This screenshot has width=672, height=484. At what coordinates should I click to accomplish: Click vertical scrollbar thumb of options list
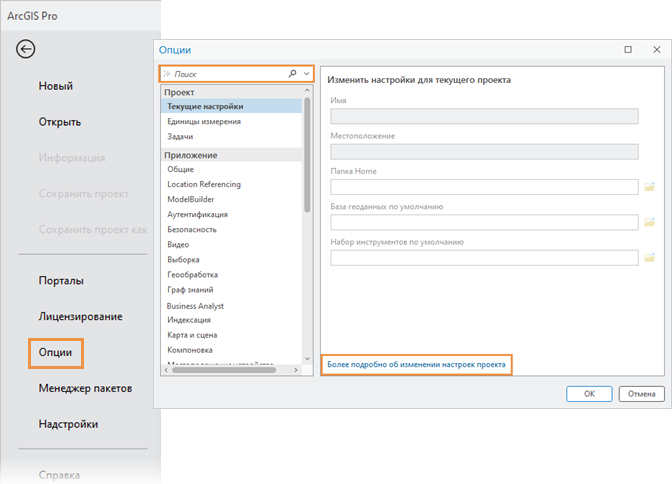pyautogui.click(x=307, y=155)
